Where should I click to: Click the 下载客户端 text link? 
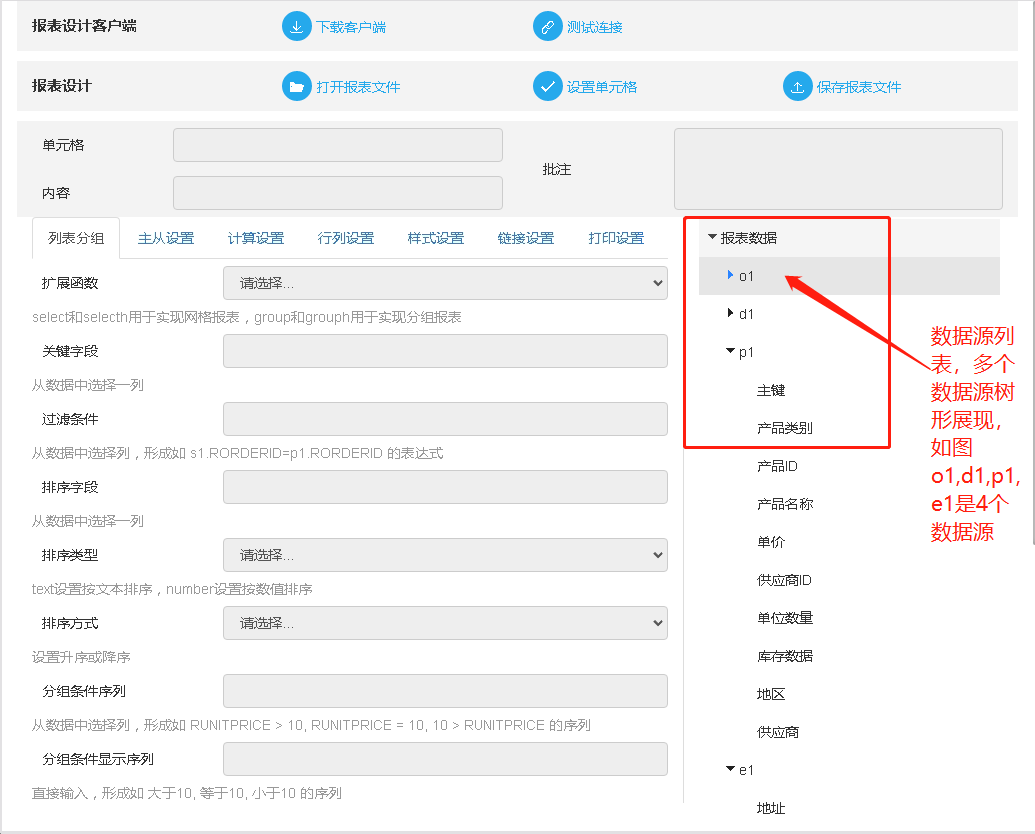point(351,27)
